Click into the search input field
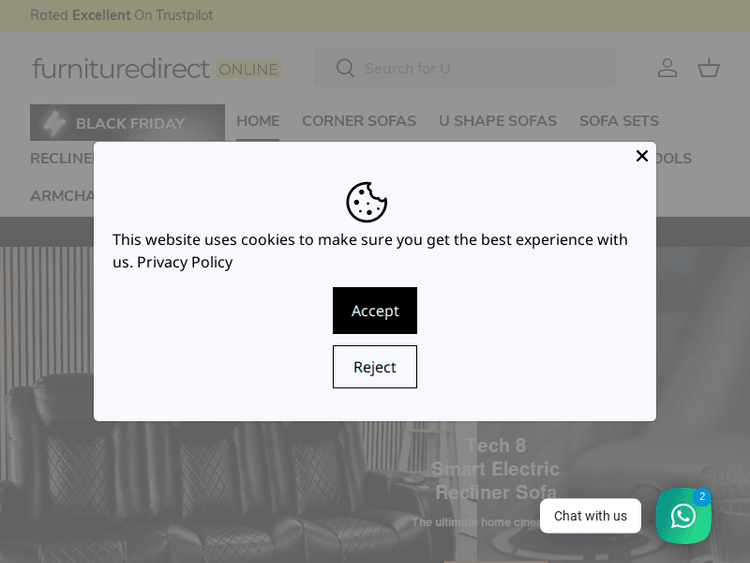The width and height of the screenshot is (750, 563). pyautogui.click(x=480, y=68)
